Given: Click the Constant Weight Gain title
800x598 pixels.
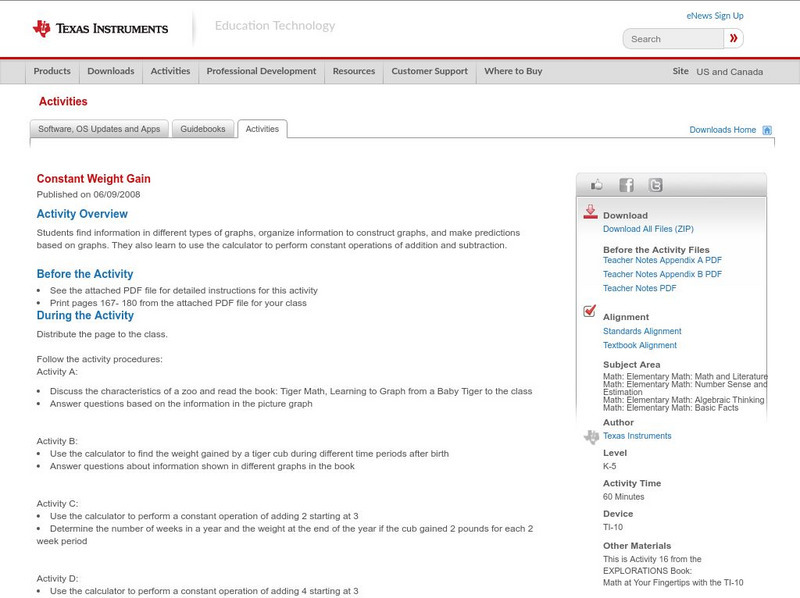Looking at the screenshot, I should tap(93, 179).
